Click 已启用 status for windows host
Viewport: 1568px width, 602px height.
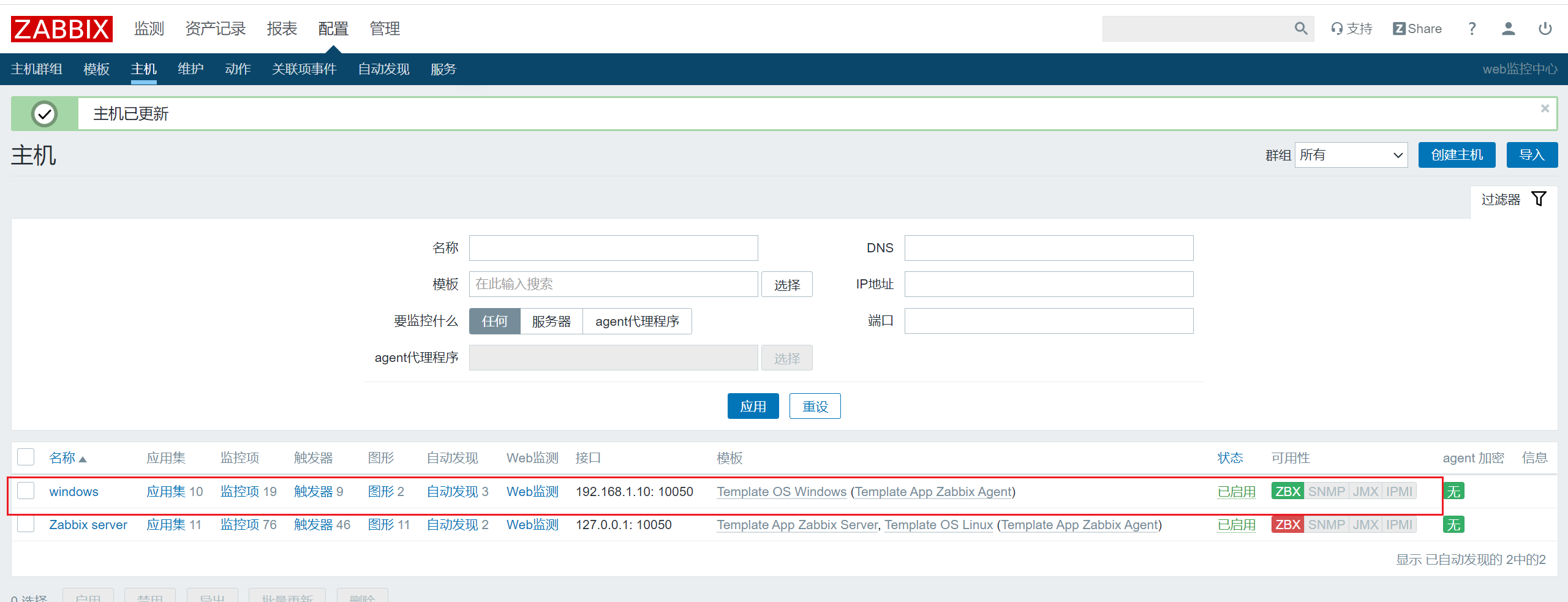click(x=1237, y=492)
